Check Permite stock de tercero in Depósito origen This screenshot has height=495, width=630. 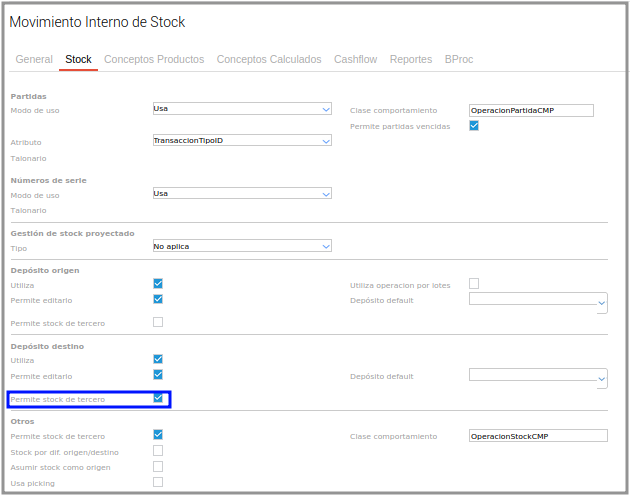point(158,322)
